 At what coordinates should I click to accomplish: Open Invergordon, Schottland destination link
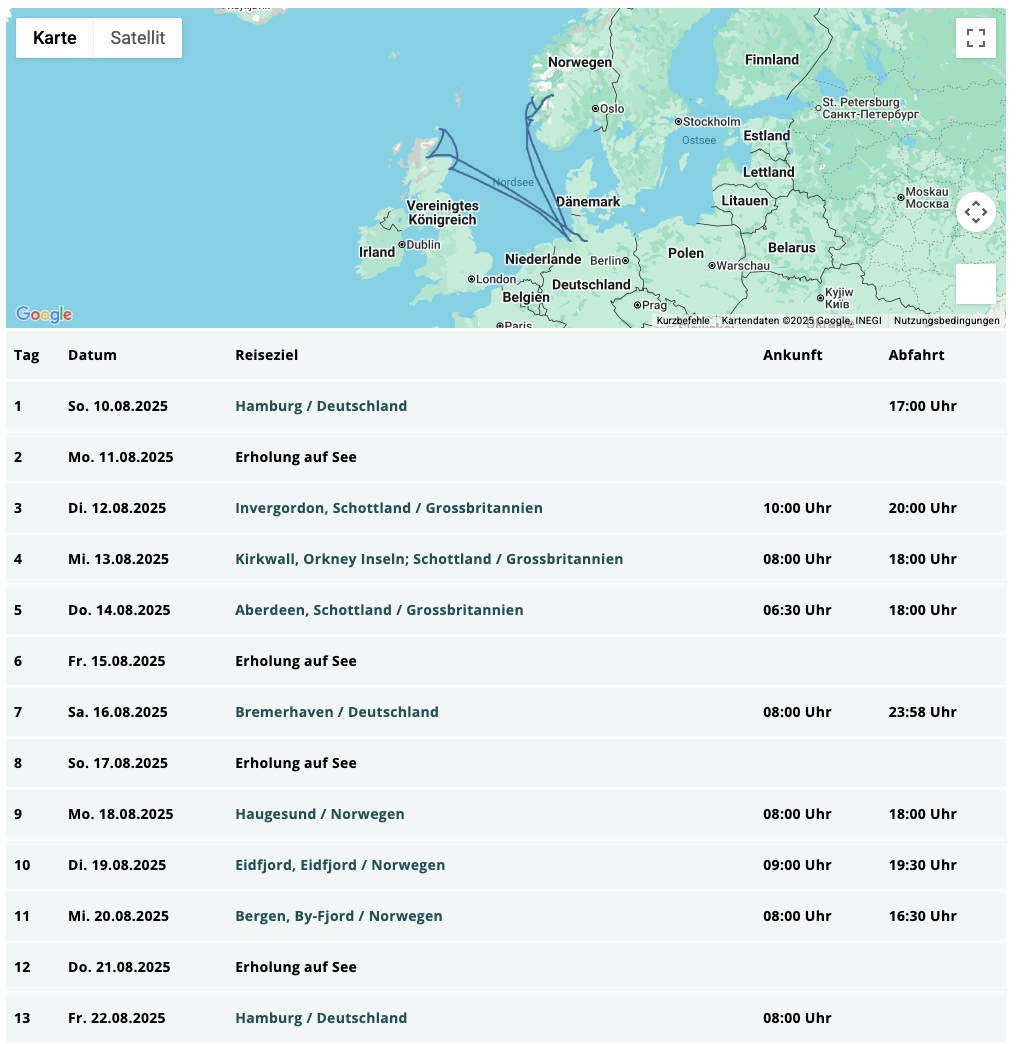pyautogui.click(x=389, y=508)
